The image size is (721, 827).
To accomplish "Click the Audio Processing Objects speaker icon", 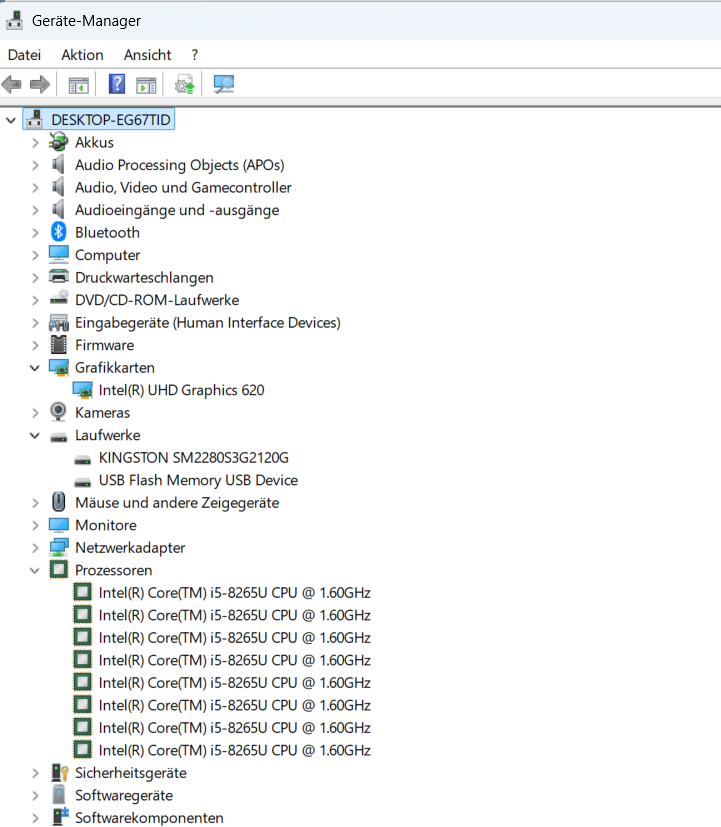I will 58,165.
